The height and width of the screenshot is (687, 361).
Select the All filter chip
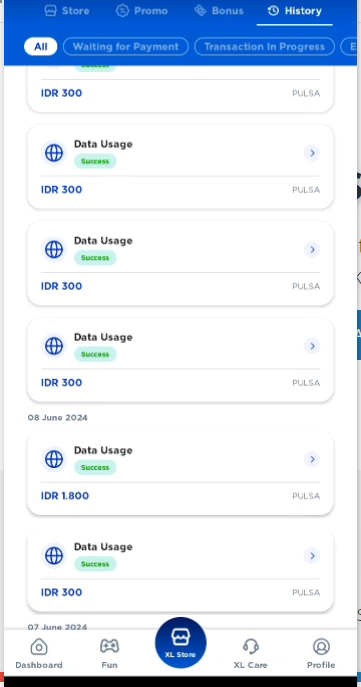(40, 46)
